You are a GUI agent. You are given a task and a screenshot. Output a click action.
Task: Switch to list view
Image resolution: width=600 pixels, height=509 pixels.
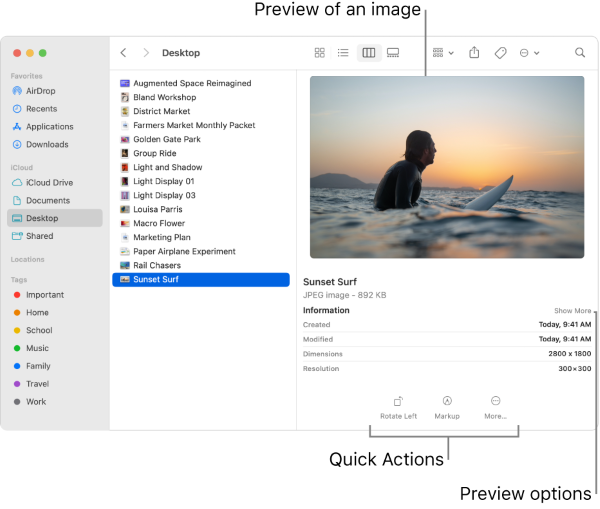click(x=343, y=53)
